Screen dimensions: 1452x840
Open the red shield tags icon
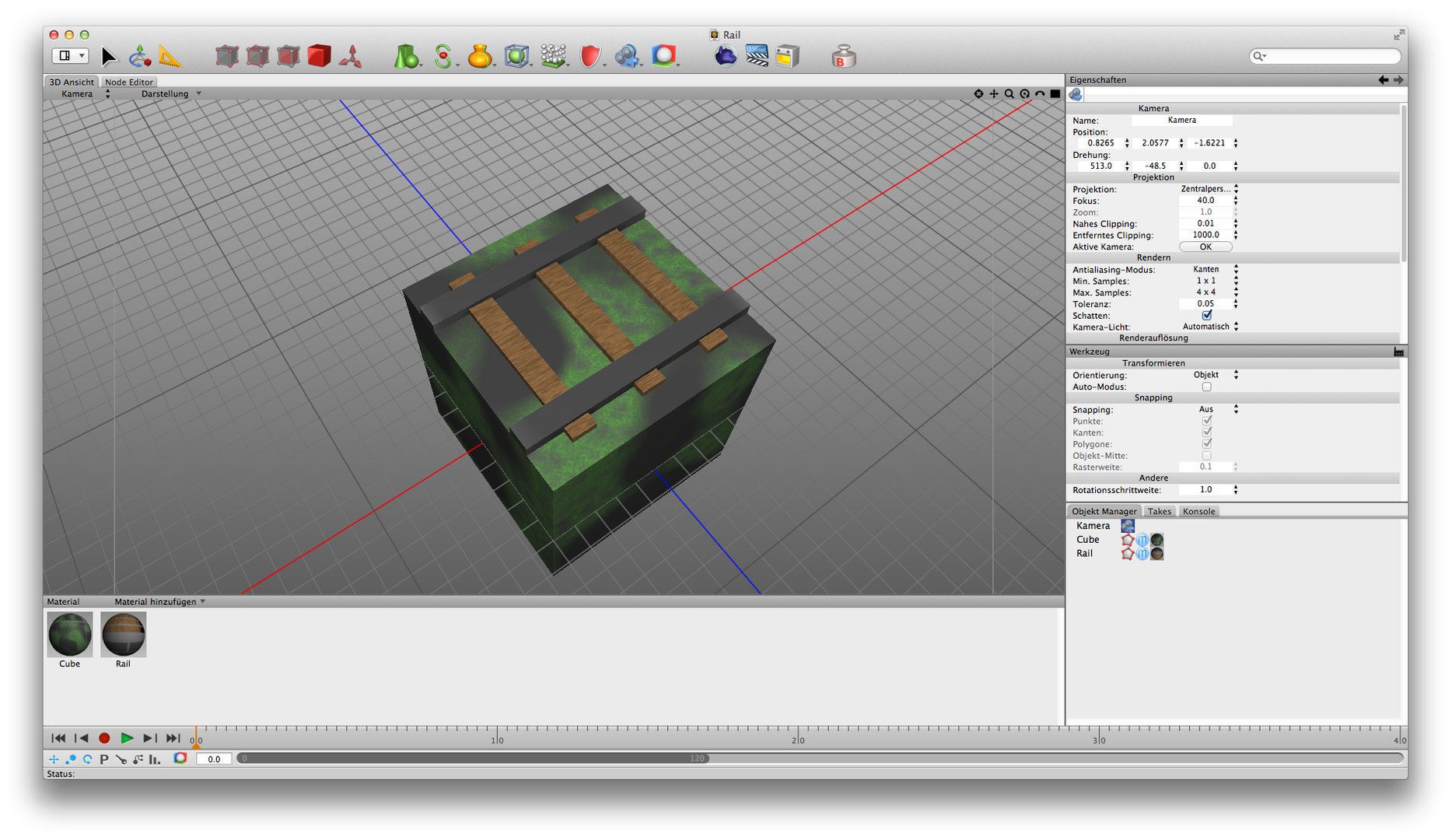click(x=590, y=56)
